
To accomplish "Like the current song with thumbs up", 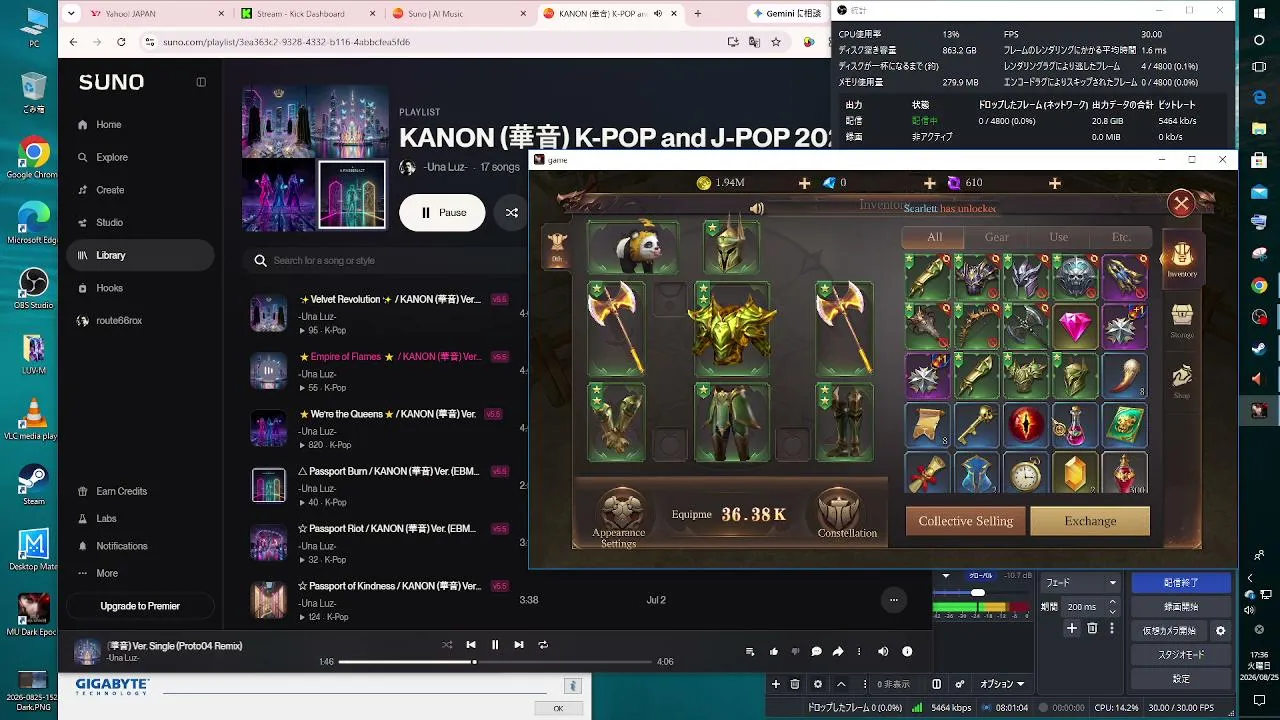I will click(x=774, y=651).
